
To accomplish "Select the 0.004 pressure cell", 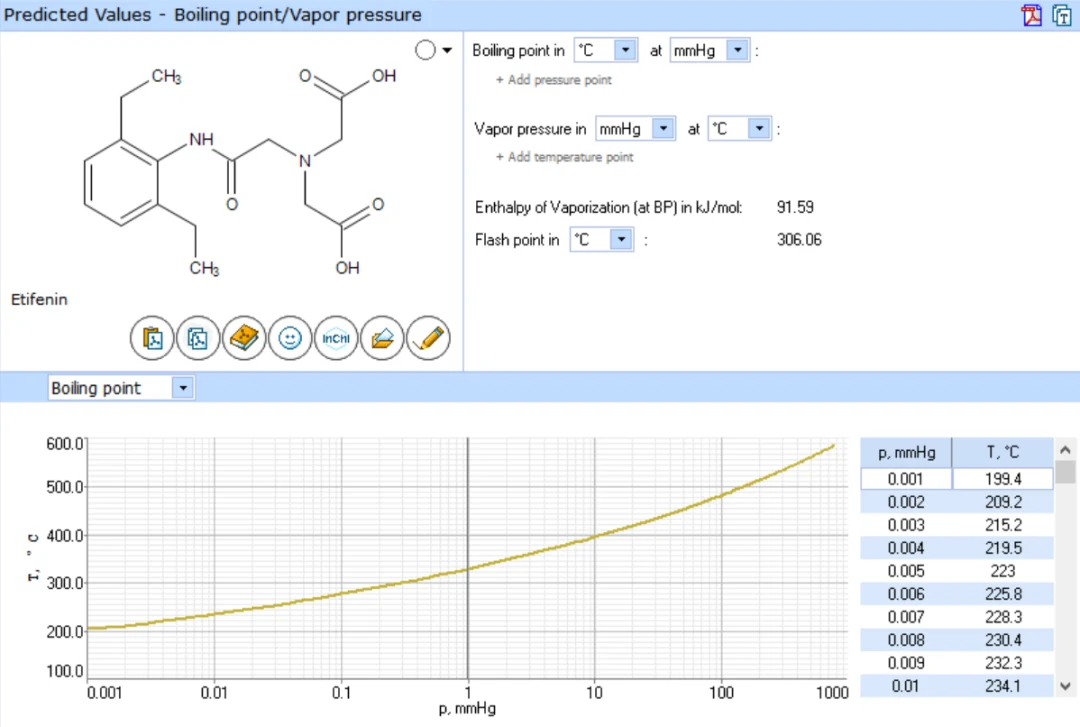I will [x=906, y=548].
